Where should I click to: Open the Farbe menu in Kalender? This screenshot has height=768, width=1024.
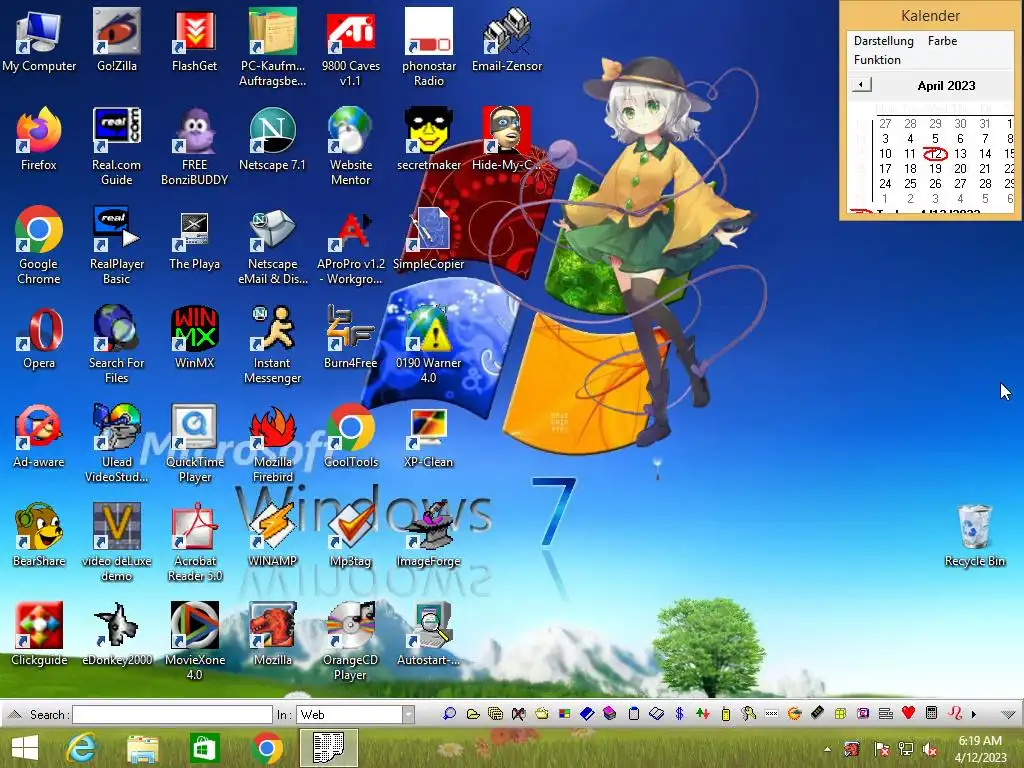point(942,40)
